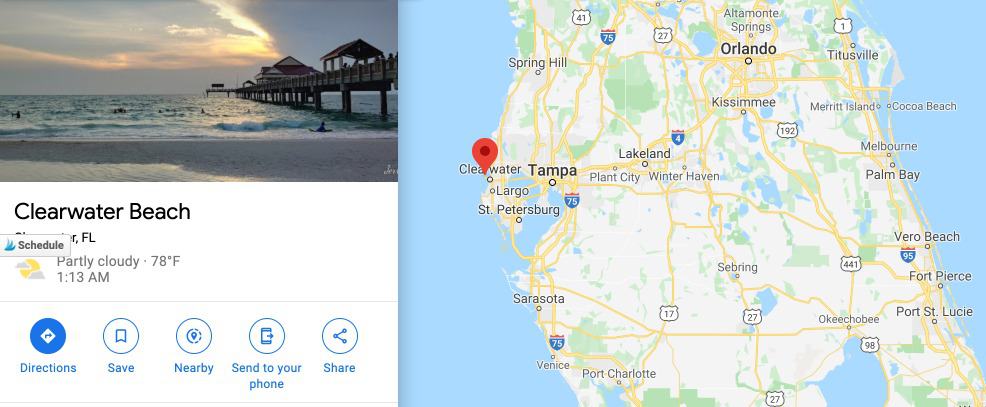
Task: Click the partly cloudy weather icon
Action: pos(30,269)
